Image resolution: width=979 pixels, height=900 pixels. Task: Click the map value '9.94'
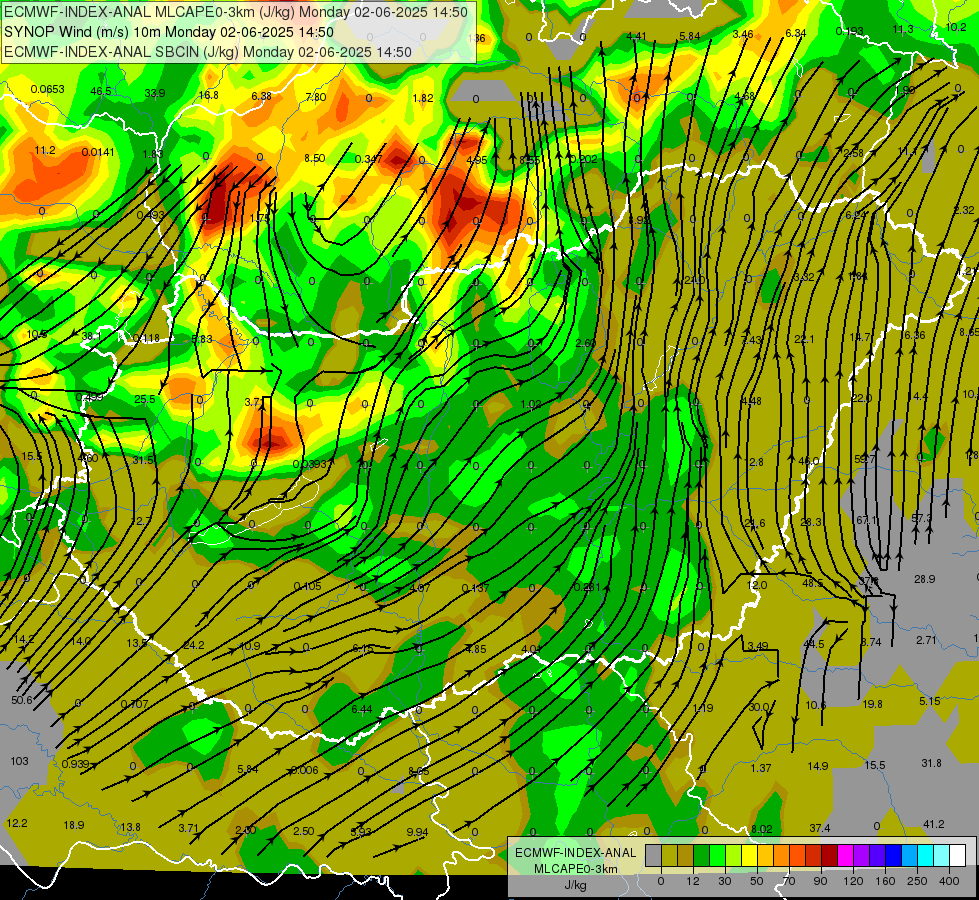click(417, 832)
